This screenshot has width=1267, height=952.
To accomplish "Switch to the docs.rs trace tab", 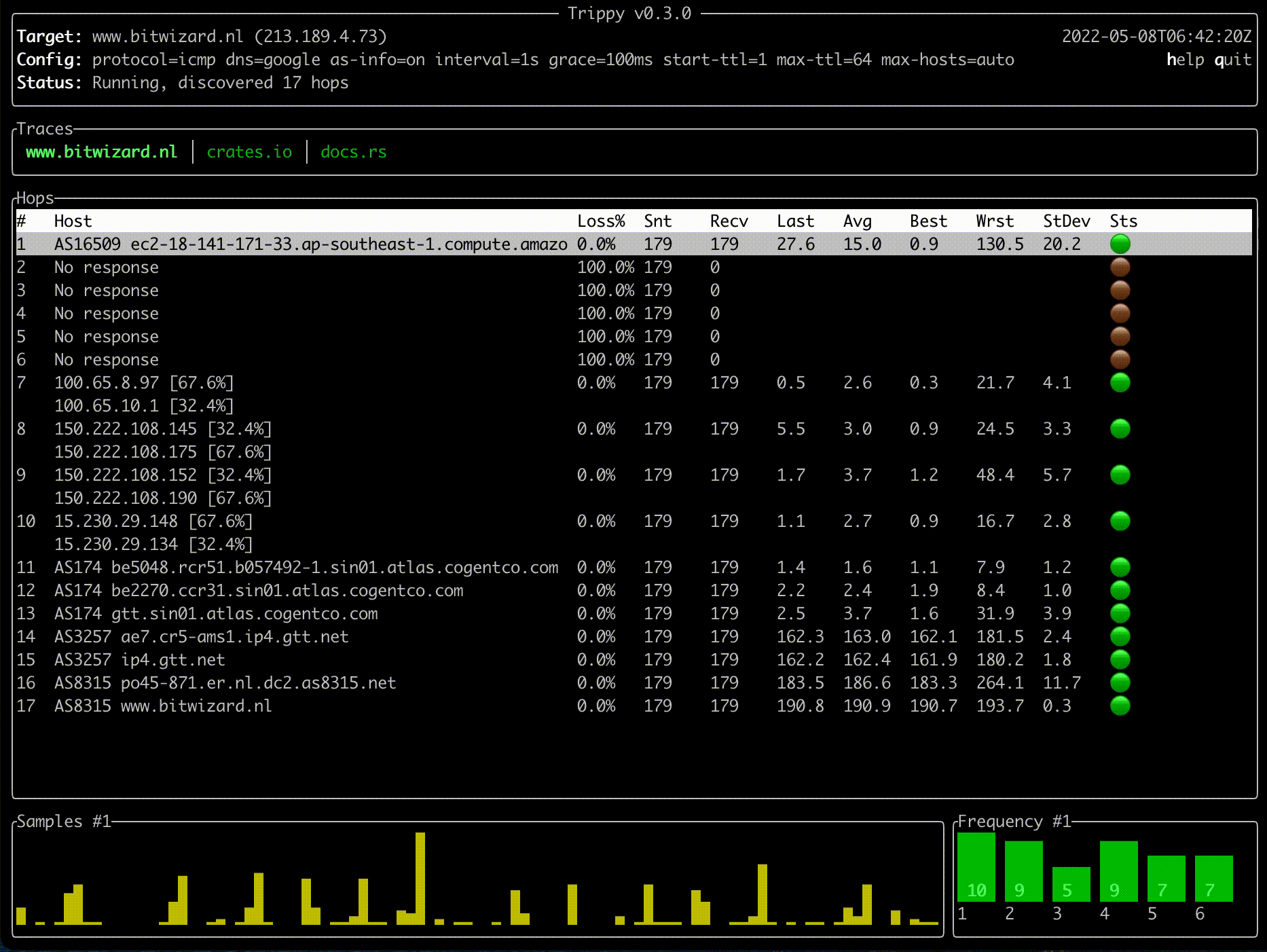I will pos(353,152).
